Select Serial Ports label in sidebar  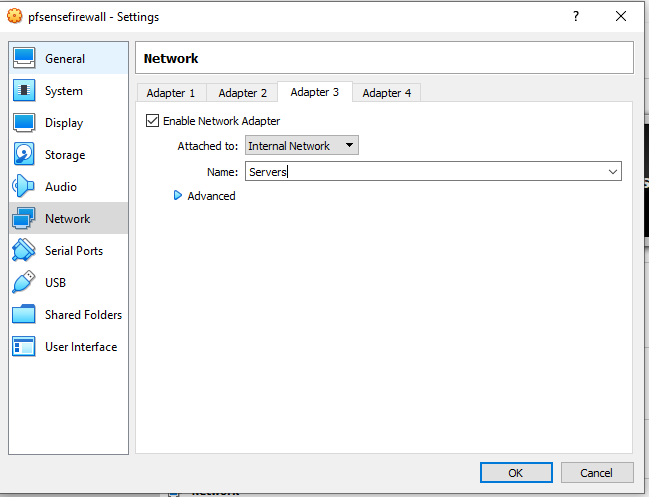74,251
